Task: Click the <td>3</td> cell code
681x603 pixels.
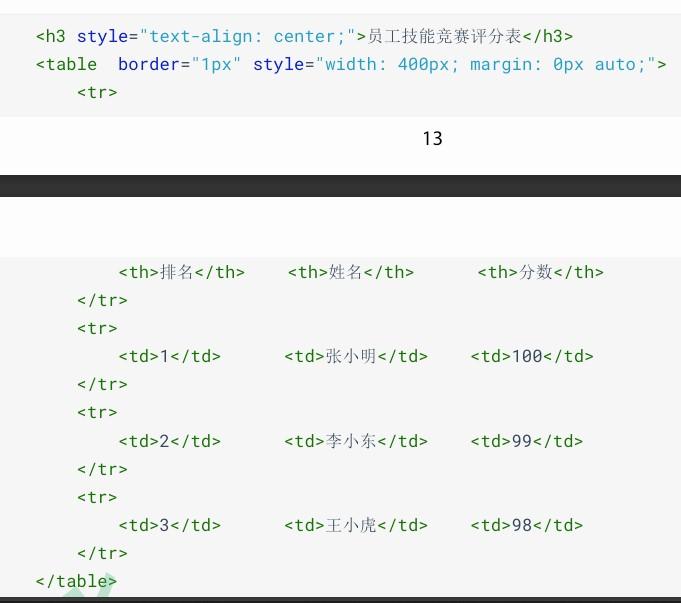Action: [170, 525]
